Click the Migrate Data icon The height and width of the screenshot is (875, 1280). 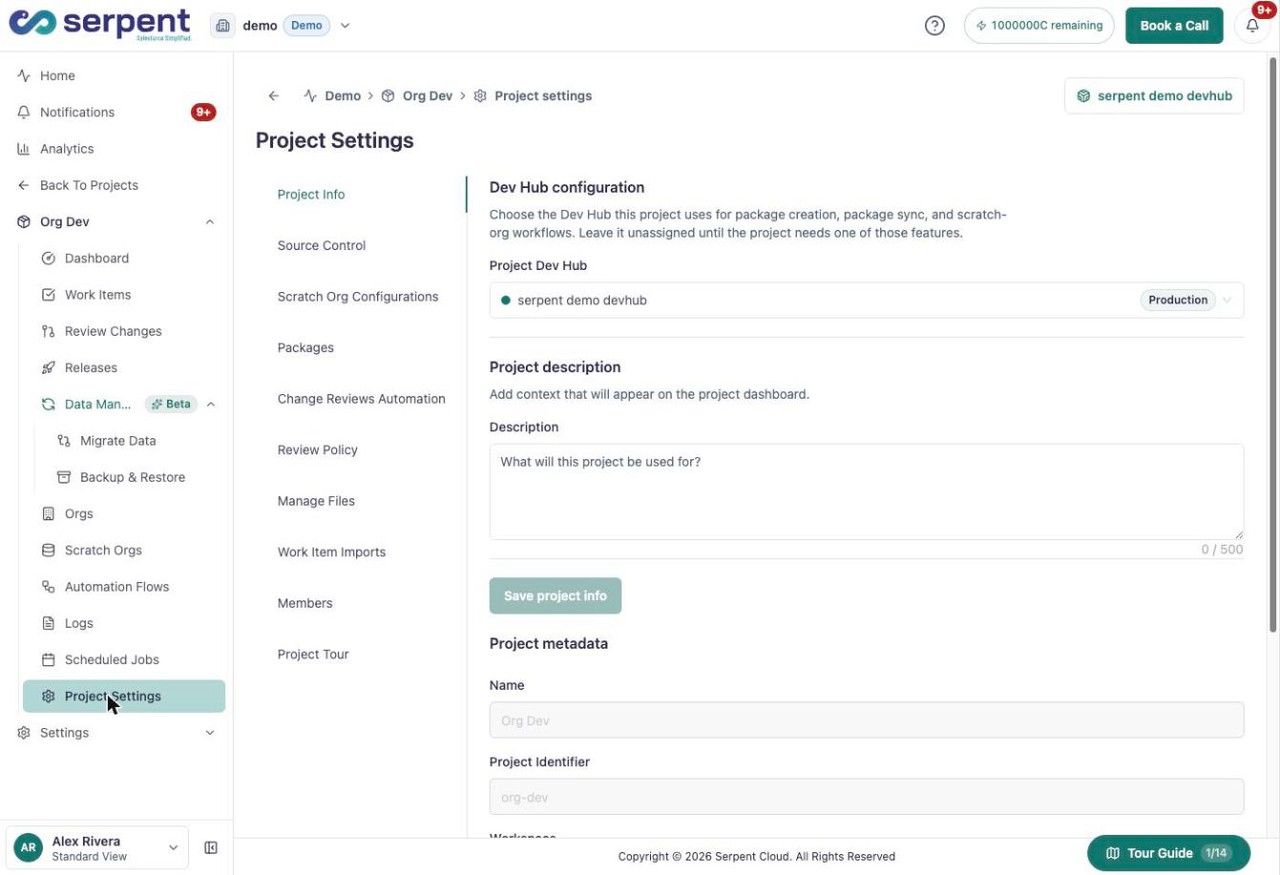coord(64,441)
